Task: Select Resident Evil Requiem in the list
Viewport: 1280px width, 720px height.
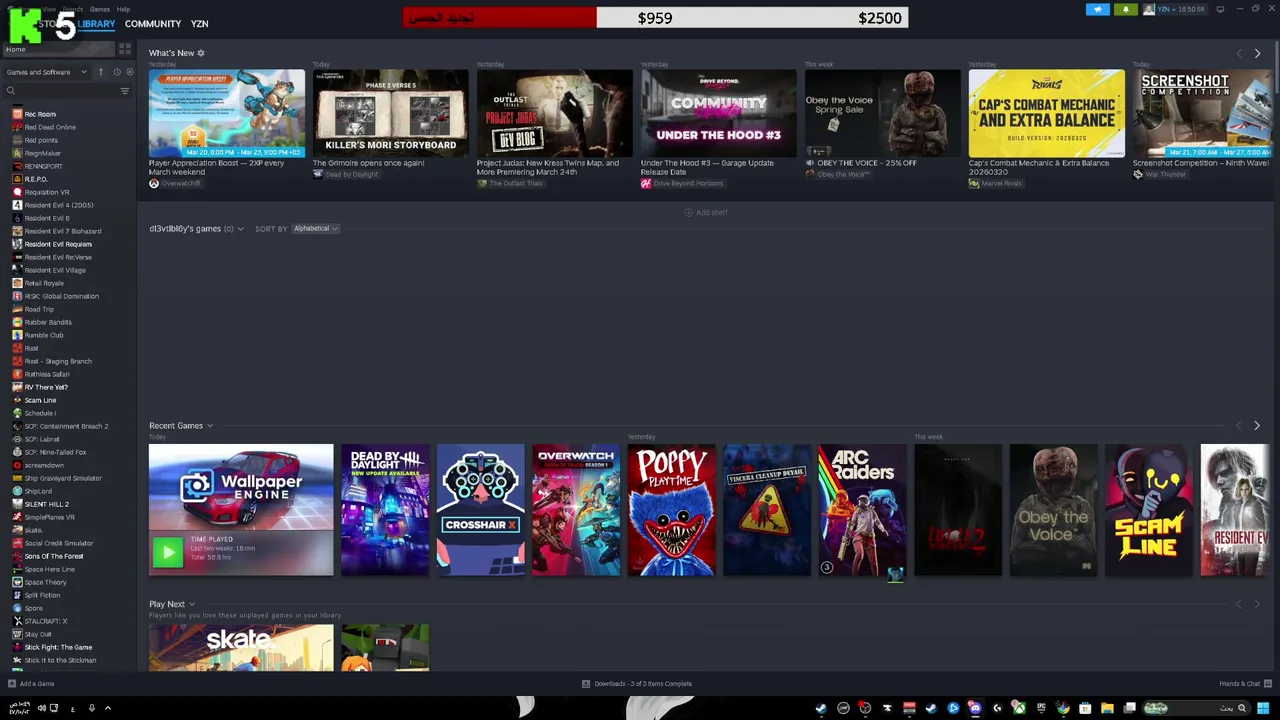Action: [x=58, y=244]
